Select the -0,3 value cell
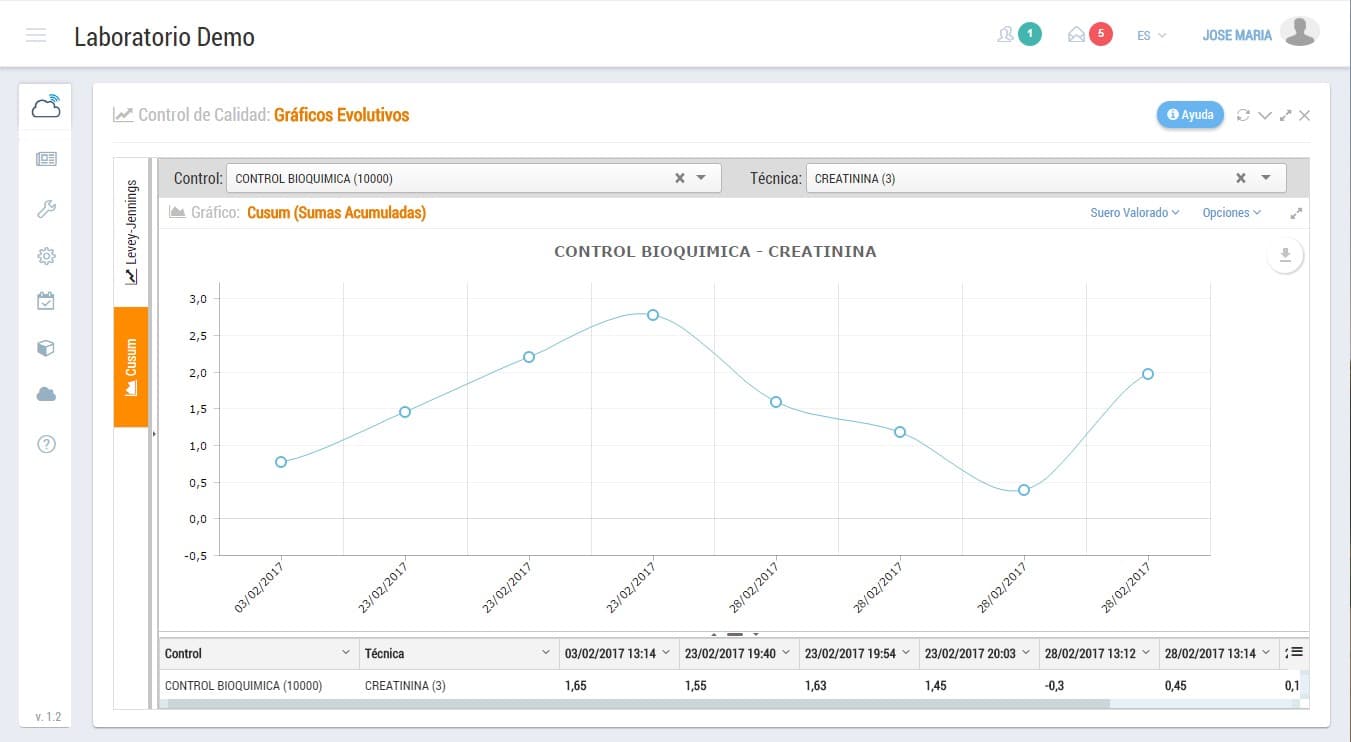 [1099, 686]
